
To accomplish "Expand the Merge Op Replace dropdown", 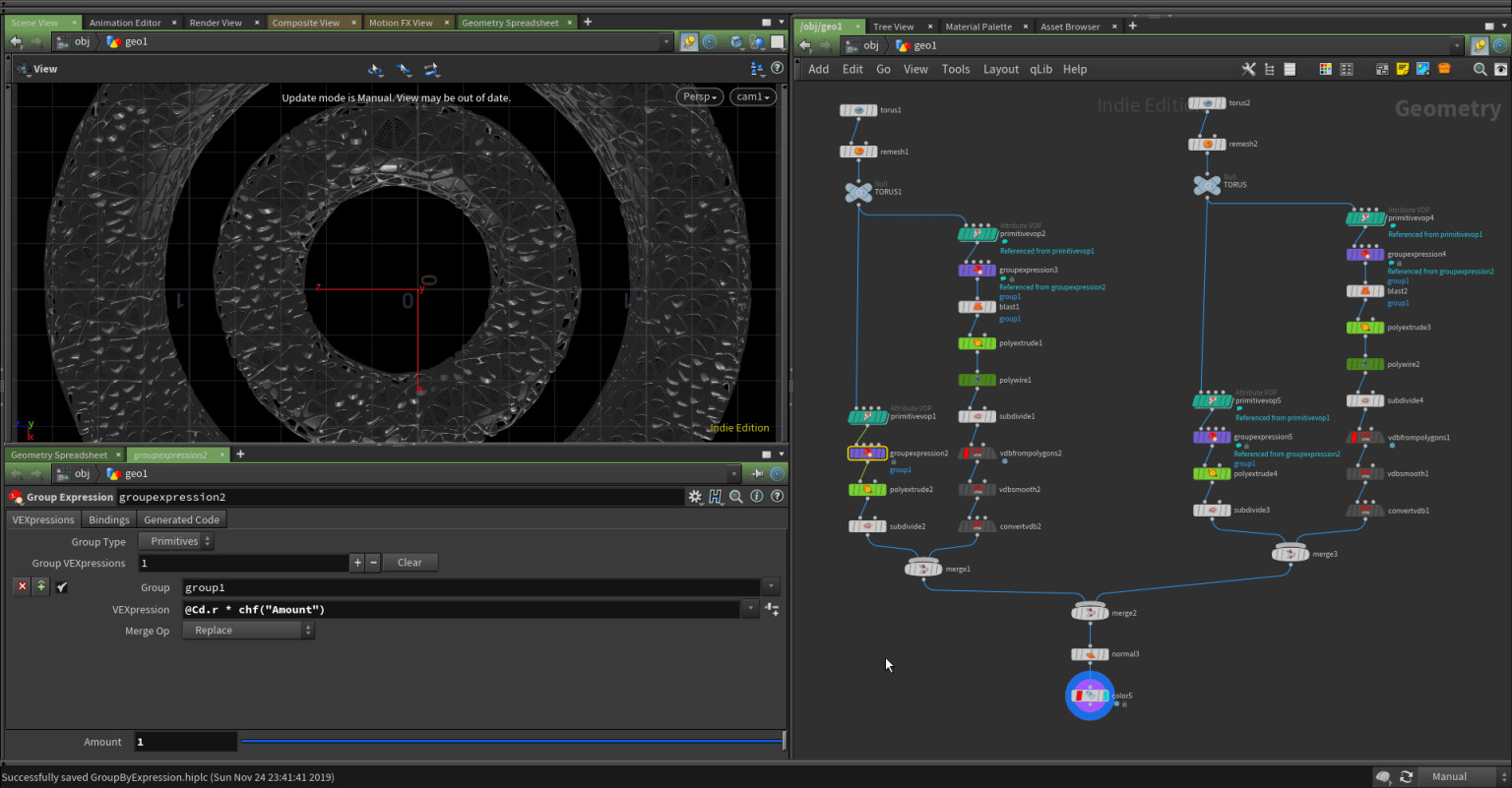I will [248, 631].
